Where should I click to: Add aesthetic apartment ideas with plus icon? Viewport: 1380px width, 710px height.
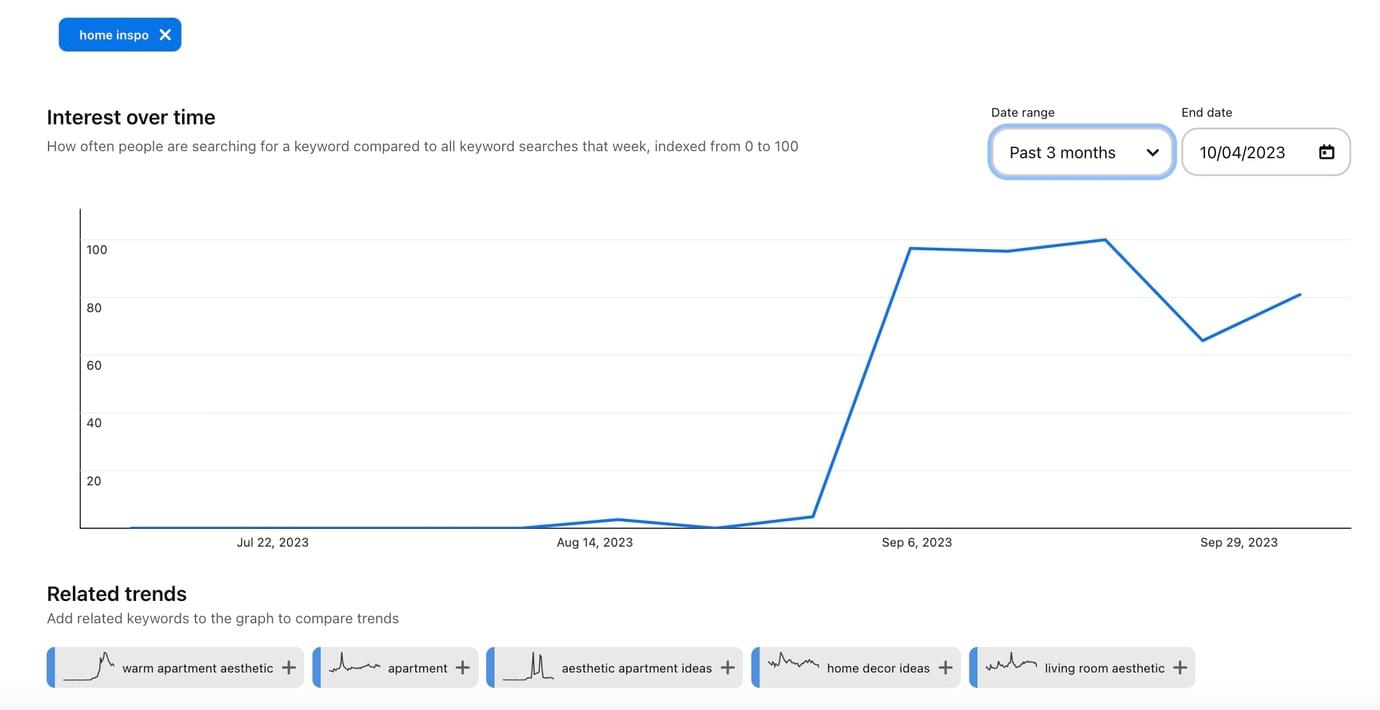point(727,667)
